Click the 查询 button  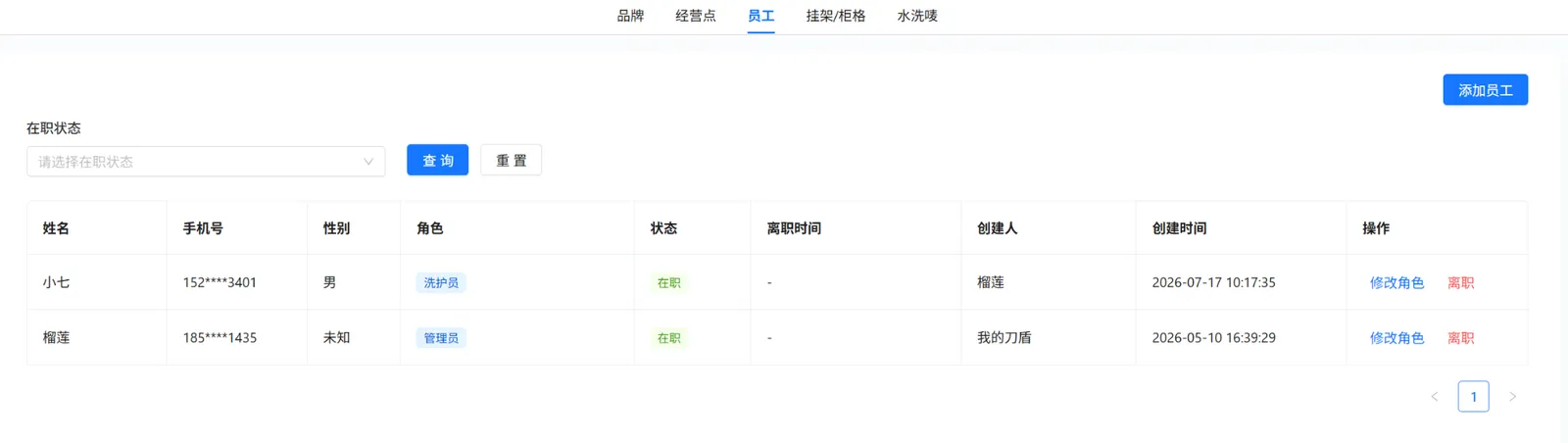point(437,161)
